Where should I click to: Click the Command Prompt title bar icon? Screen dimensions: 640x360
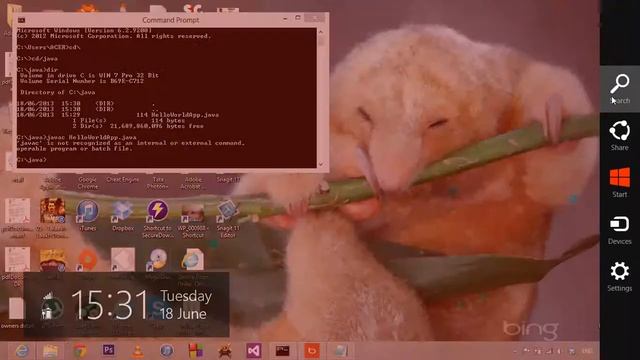(21, 20)
